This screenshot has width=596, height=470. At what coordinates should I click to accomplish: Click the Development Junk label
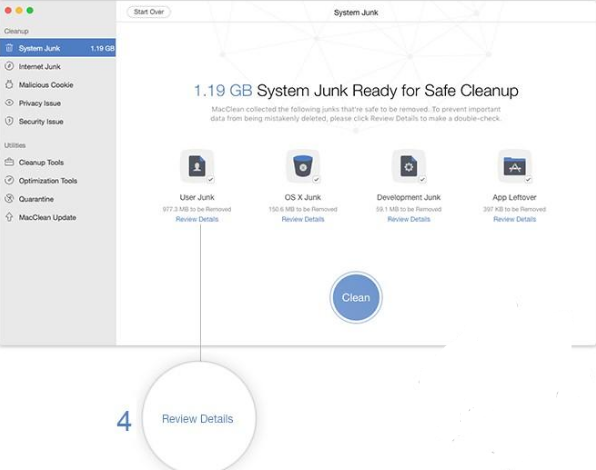[x=409, y=197]
